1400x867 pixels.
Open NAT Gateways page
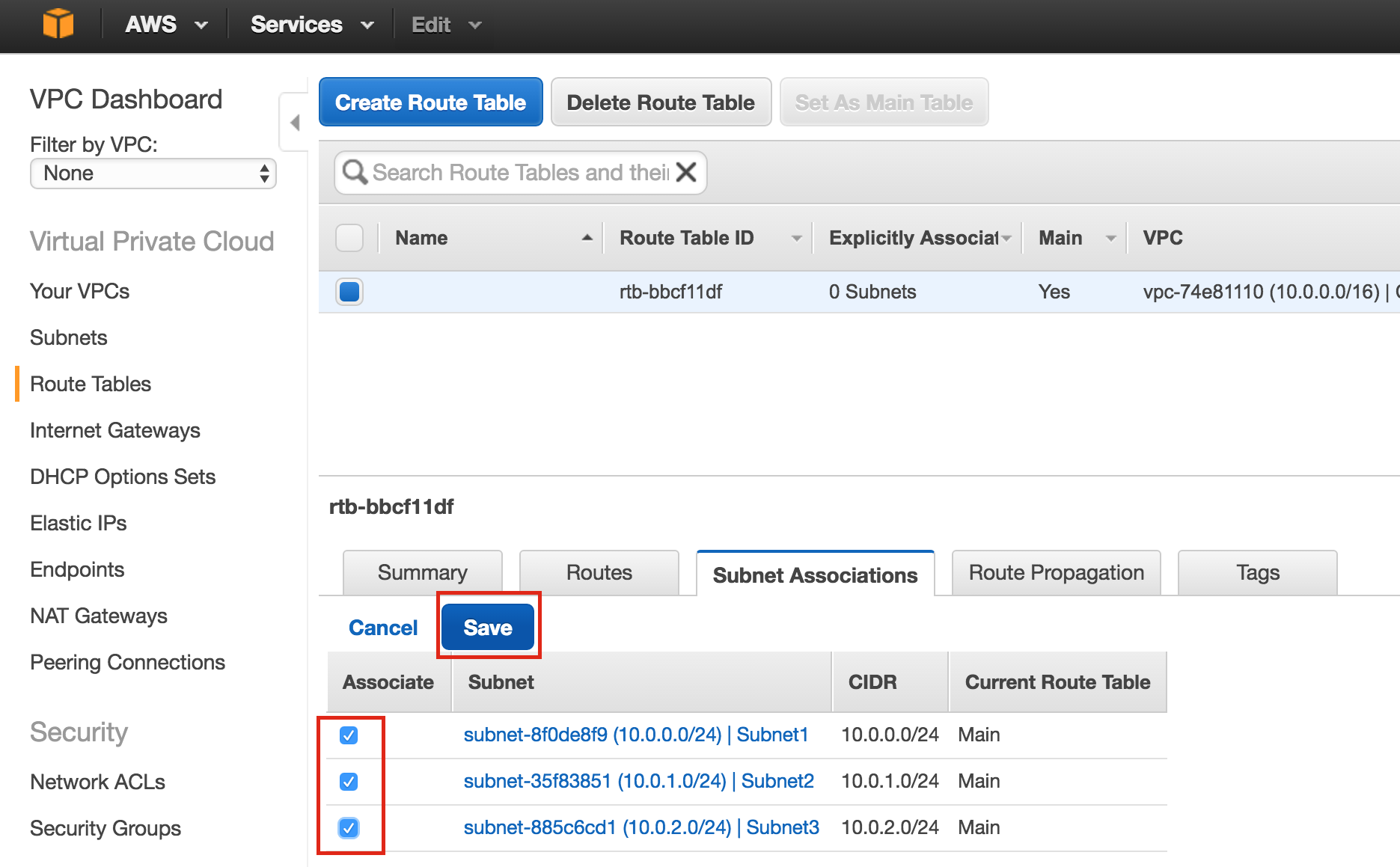[x=99, y=616]
